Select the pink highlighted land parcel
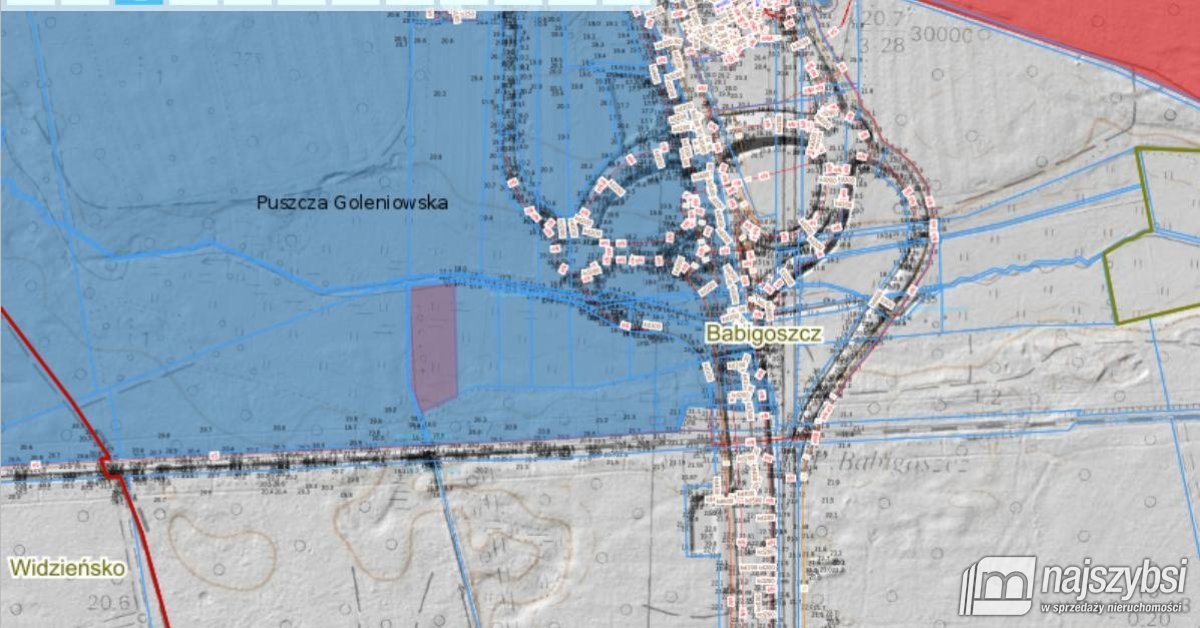 (x=435, y=345)
